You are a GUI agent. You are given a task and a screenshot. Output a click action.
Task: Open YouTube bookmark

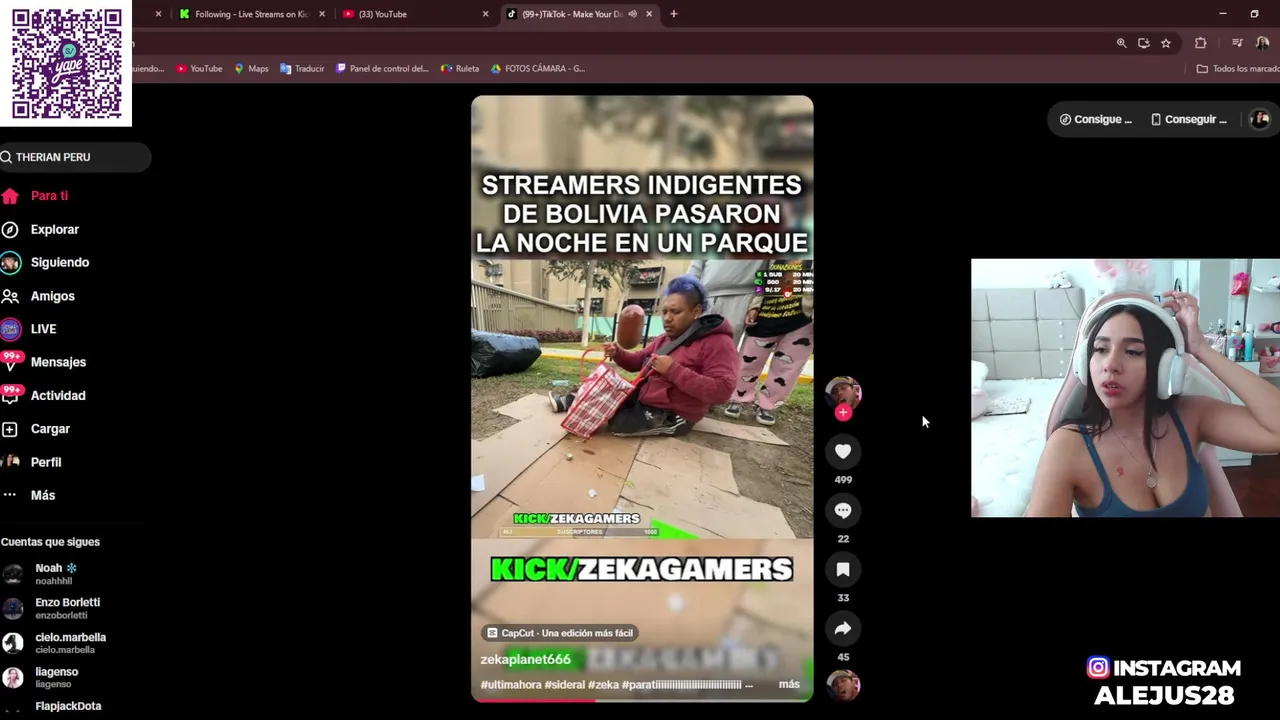pos(199,69)
